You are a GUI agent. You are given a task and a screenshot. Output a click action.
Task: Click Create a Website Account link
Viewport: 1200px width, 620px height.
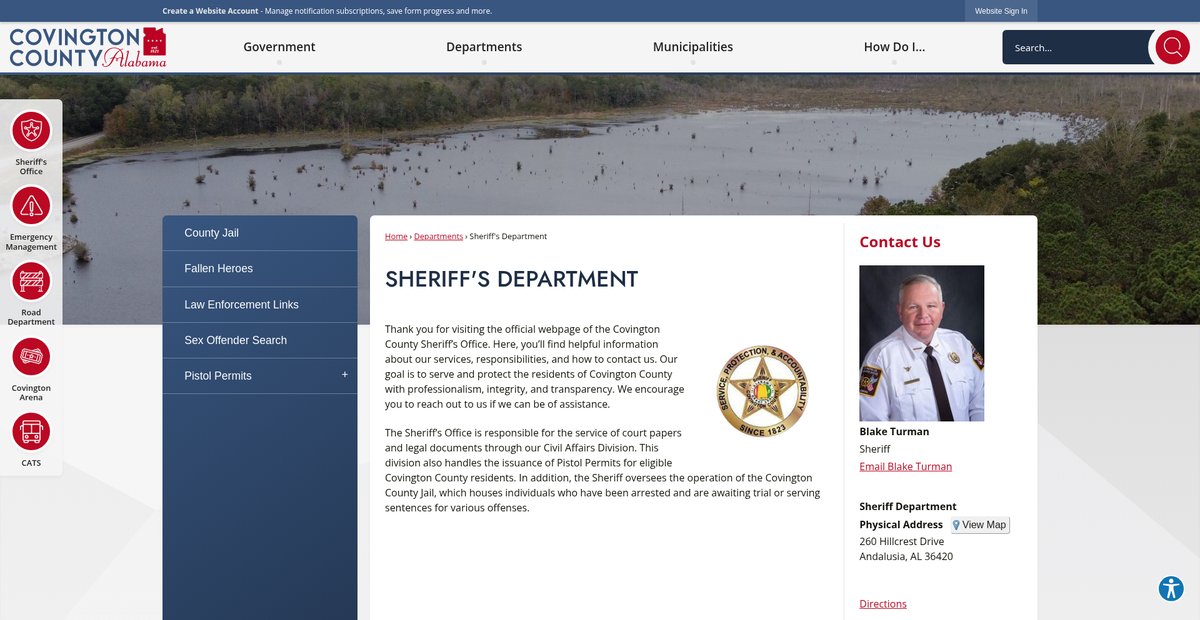click(210, 11)
